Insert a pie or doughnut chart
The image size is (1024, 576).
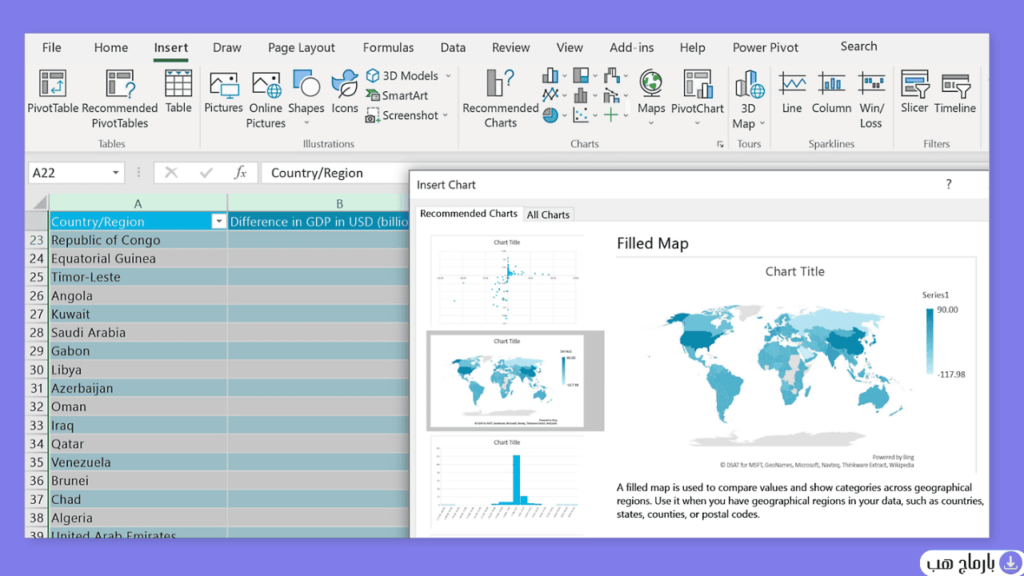550,116
